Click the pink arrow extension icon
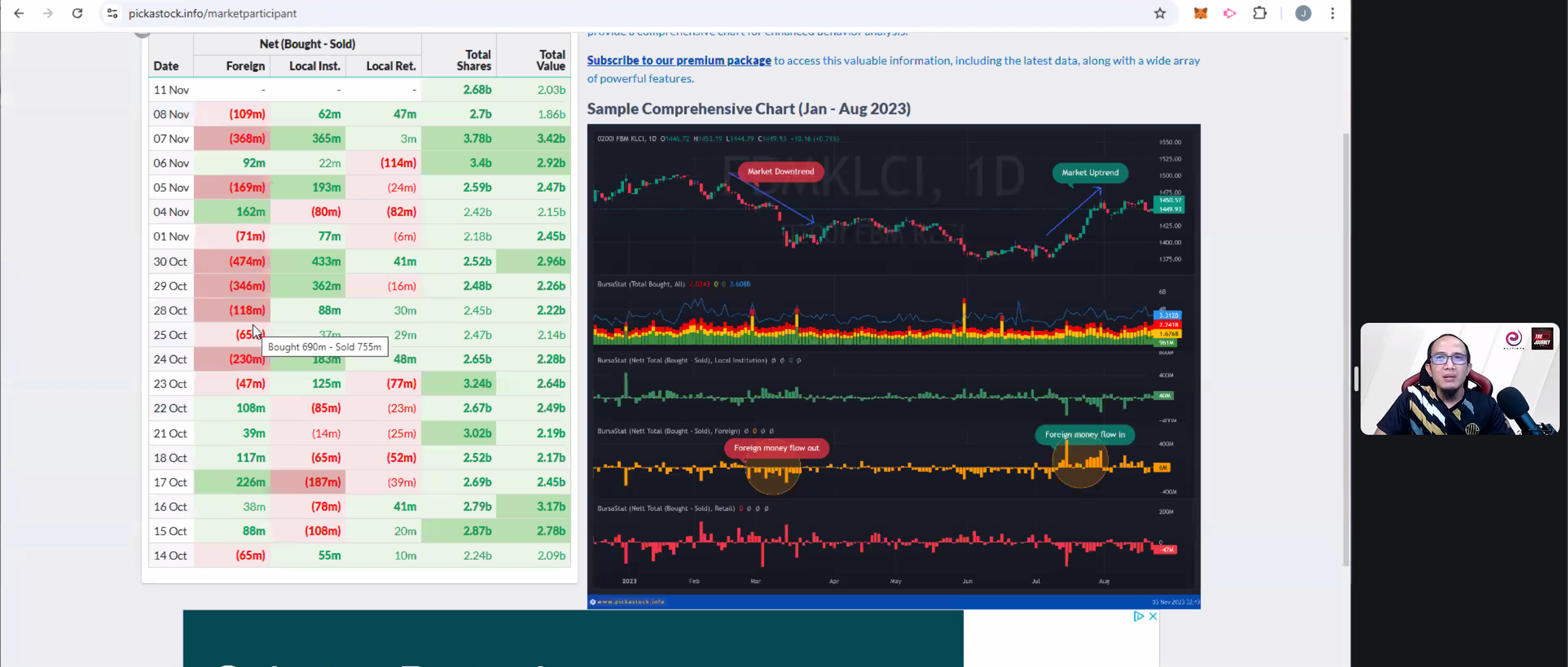 pos(1229,13)
